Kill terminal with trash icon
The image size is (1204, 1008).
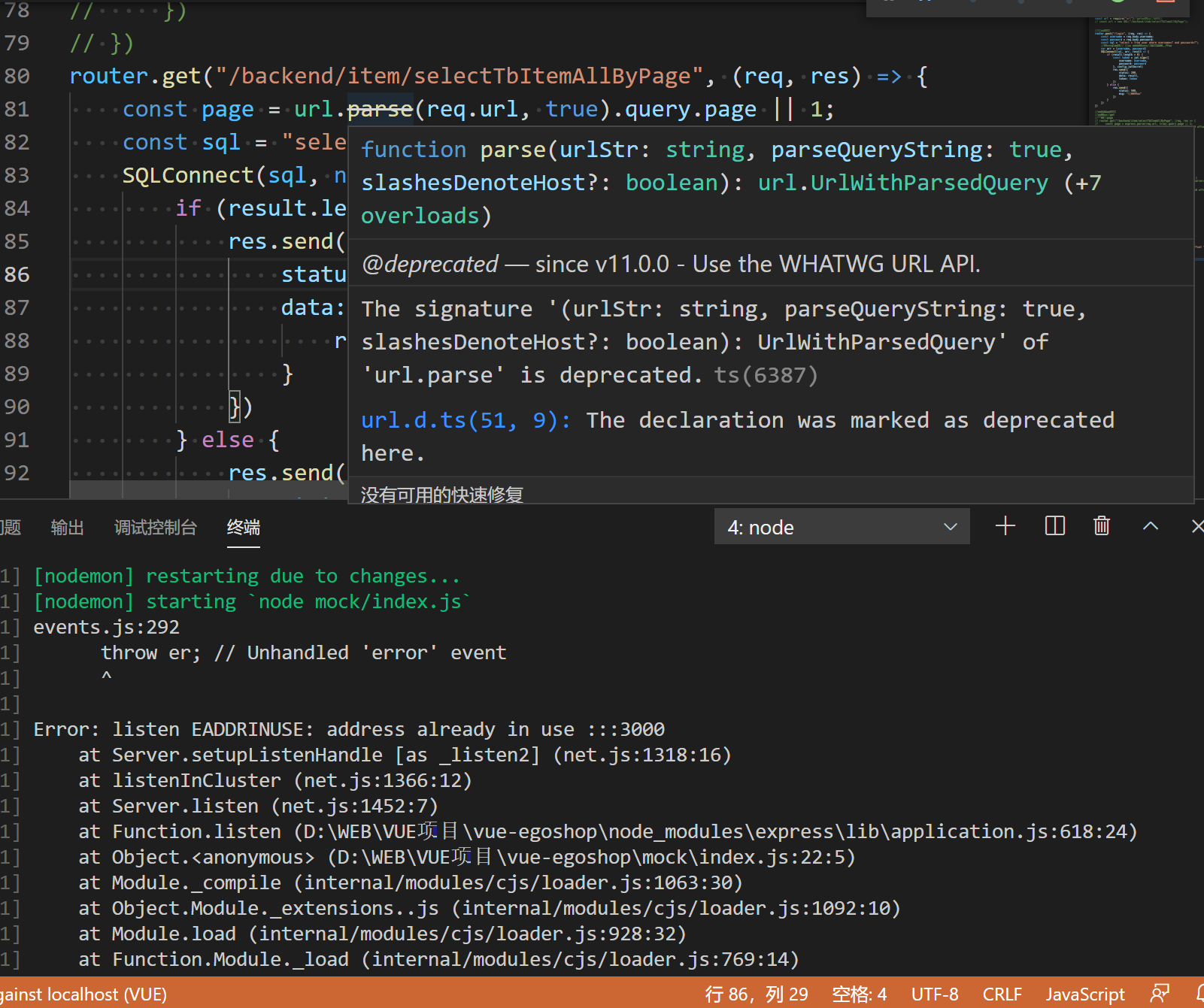tap(1102, 526)
